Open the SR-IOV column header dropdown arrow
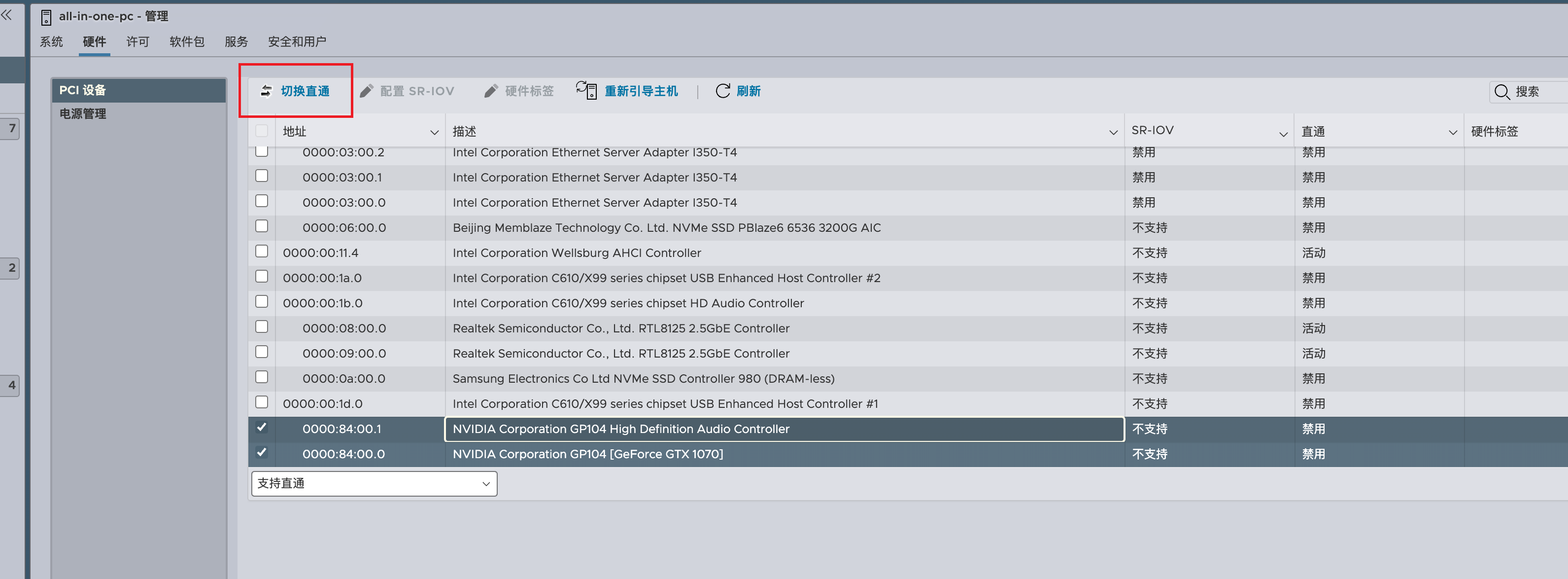The height and width of the screenshot is (579, 1568). click(x=1283, y=134)
